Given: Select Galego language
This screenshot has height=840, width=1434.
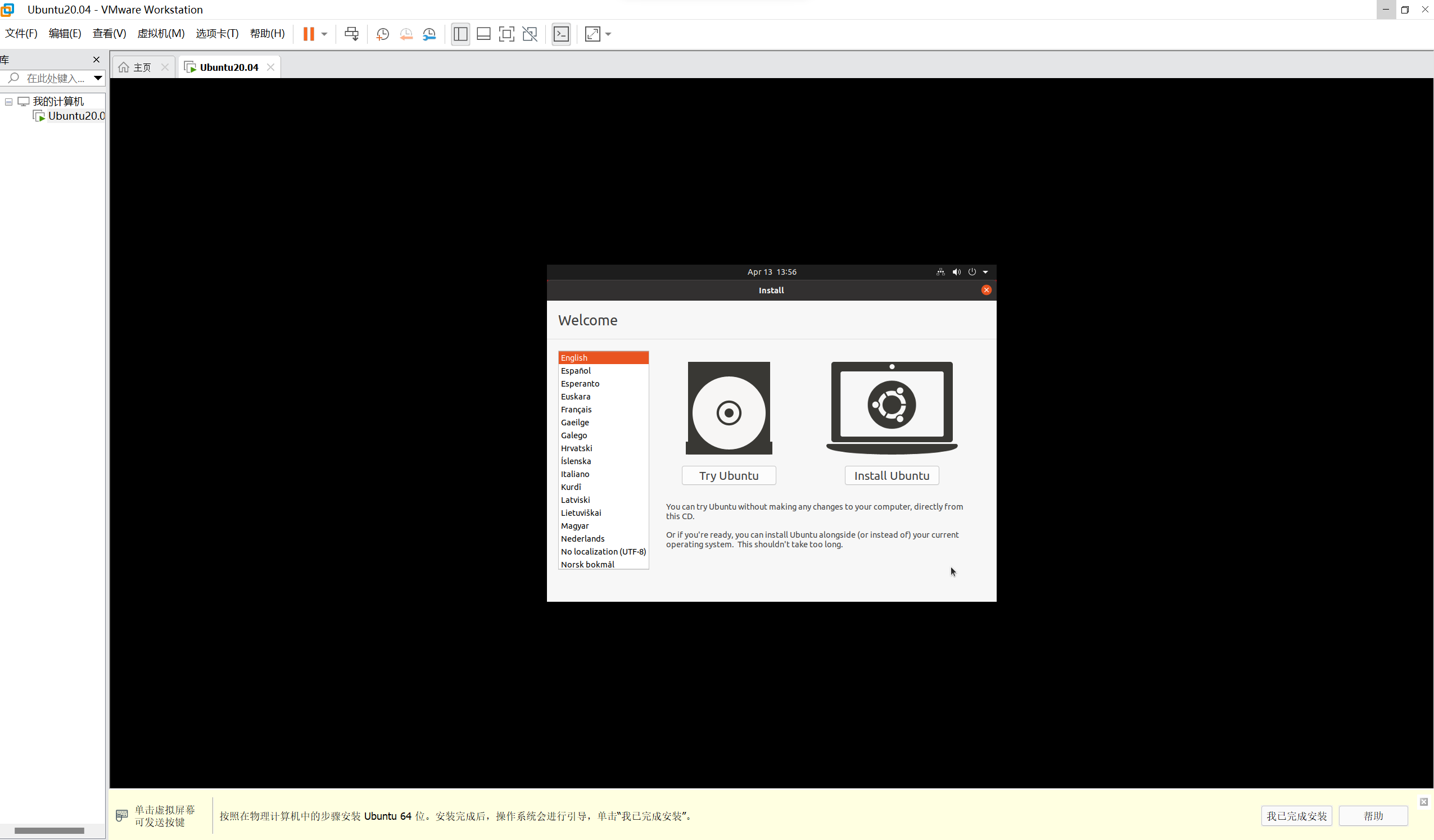Looking at the screenshot, I should (x=603, y=435).
